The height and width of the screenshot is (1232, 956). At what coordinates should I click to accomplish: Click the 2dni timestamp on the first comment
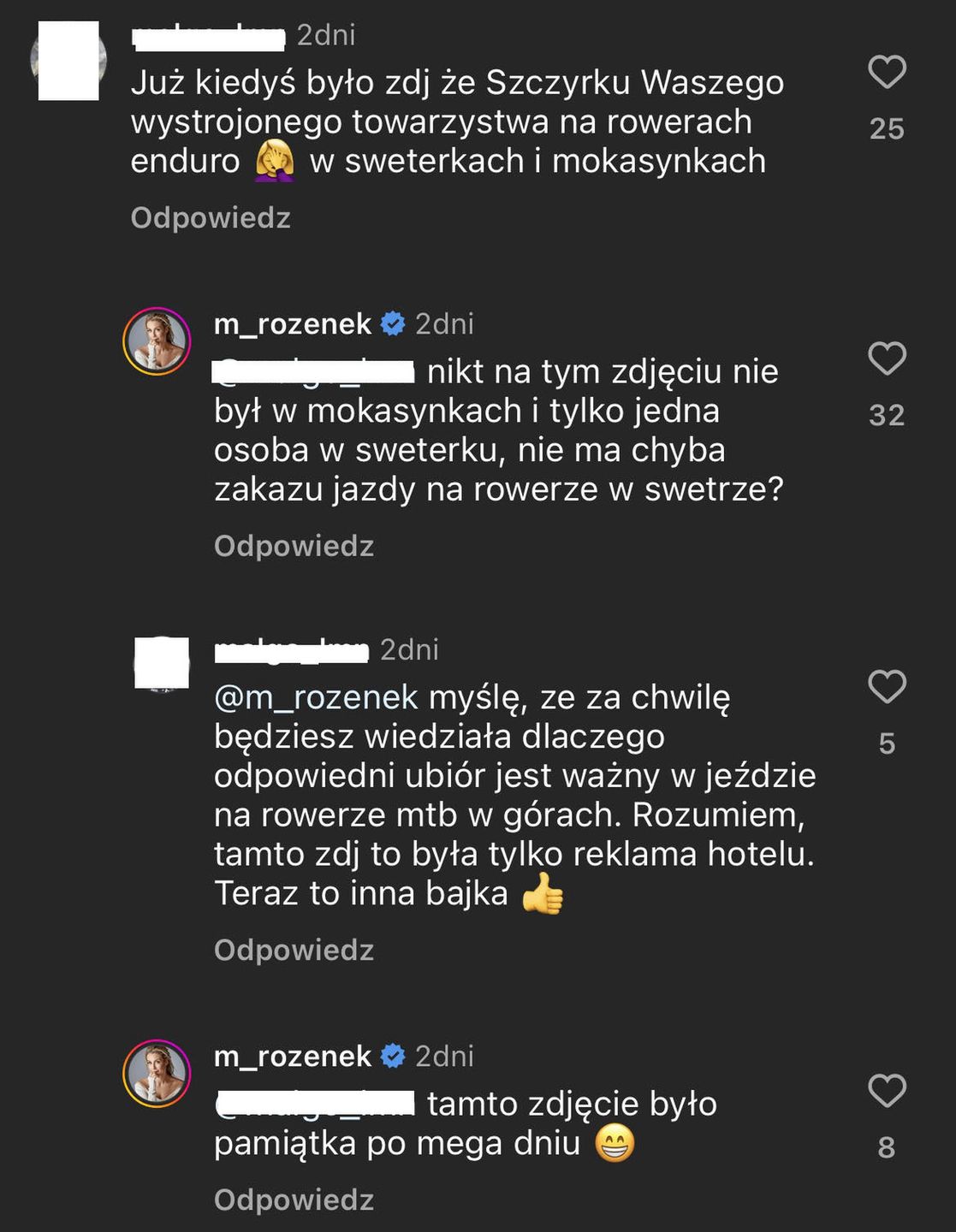click(328, 35)
